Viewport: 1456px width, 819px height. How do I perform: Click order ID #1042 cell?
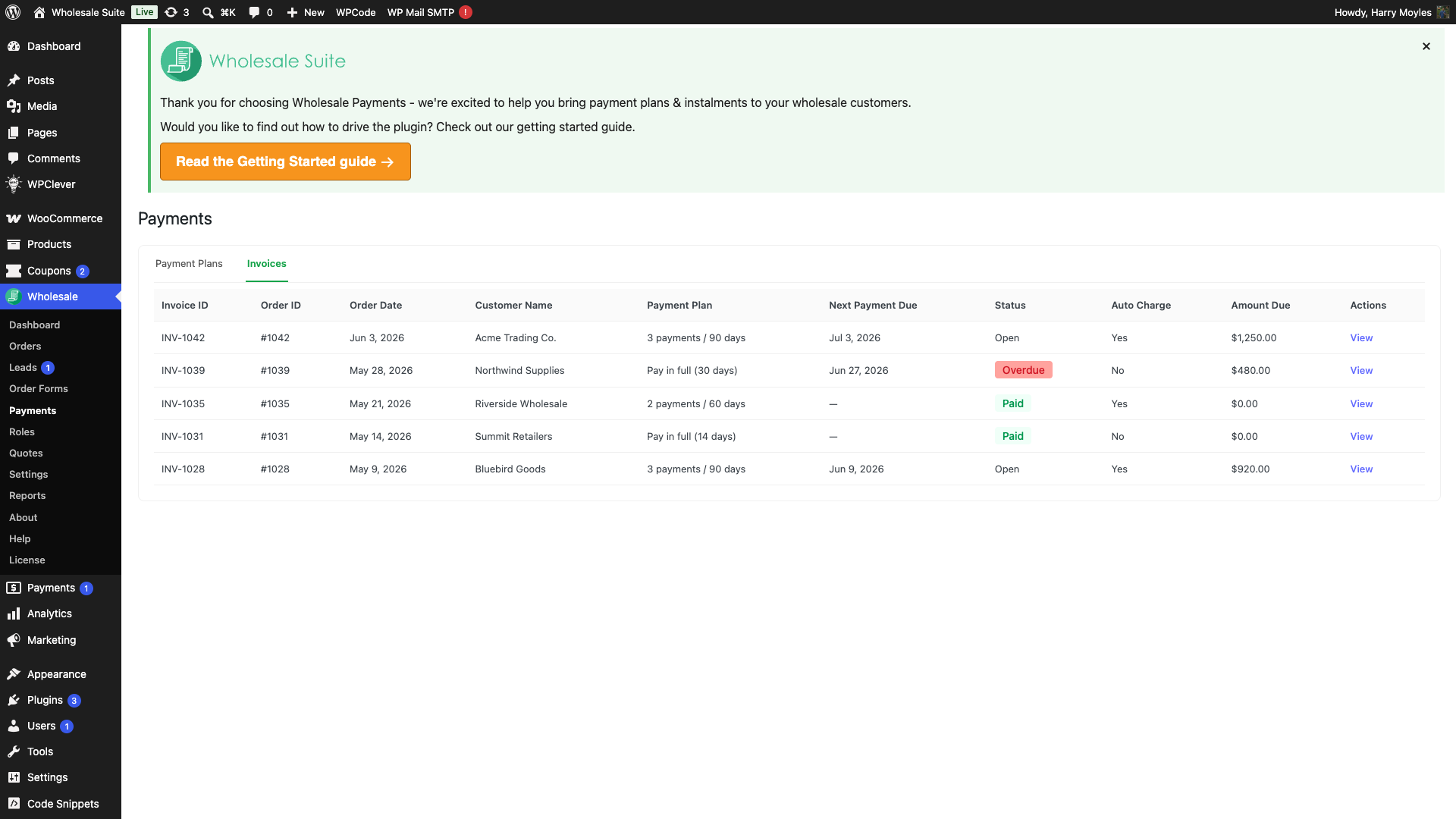click(275, 337)
